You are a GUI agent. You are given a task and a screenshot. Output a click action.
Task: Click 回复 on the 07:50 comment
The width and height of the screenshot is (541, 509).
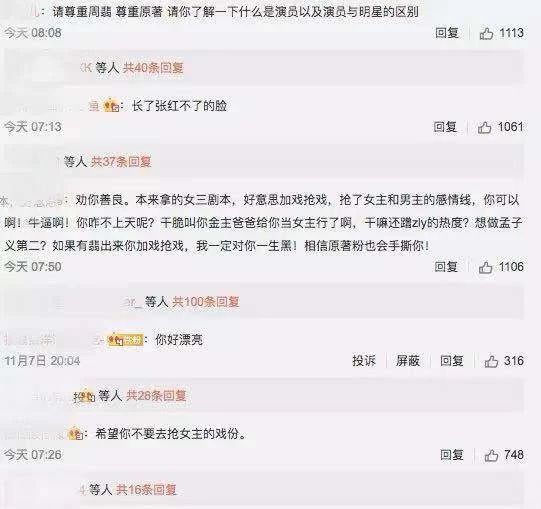tap(446, 267)
